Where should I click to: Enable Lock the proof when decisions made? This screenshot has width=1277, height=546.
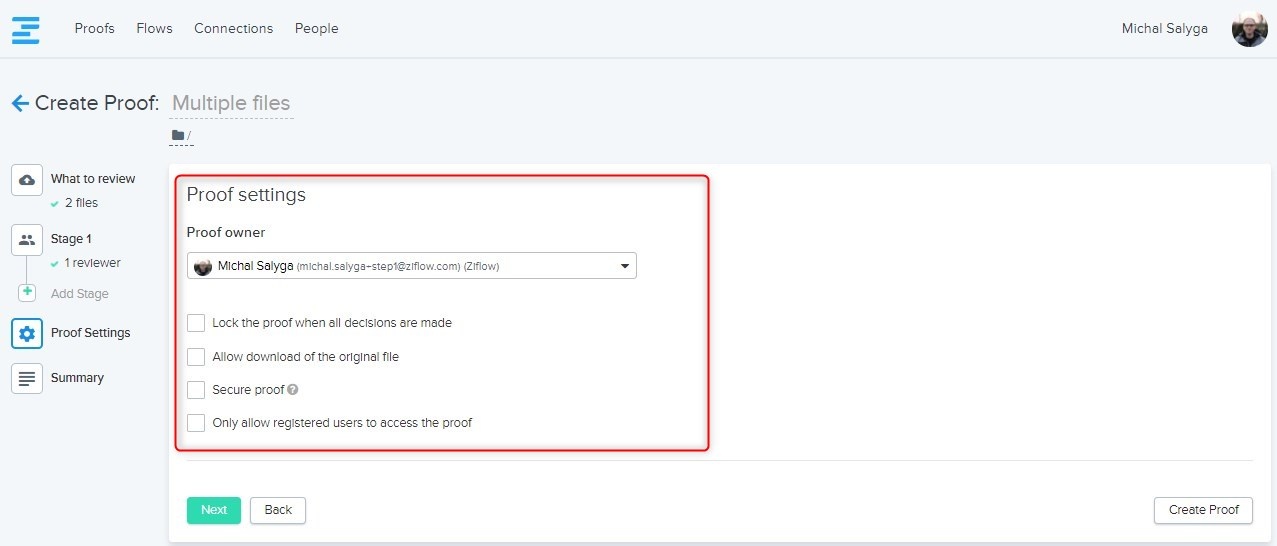point(196,323)
